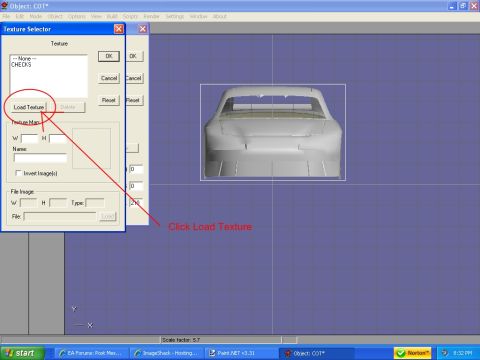This screenshot has width=480, height=360.
Task: Click Reset in Texture Selector
Action: 109,100
